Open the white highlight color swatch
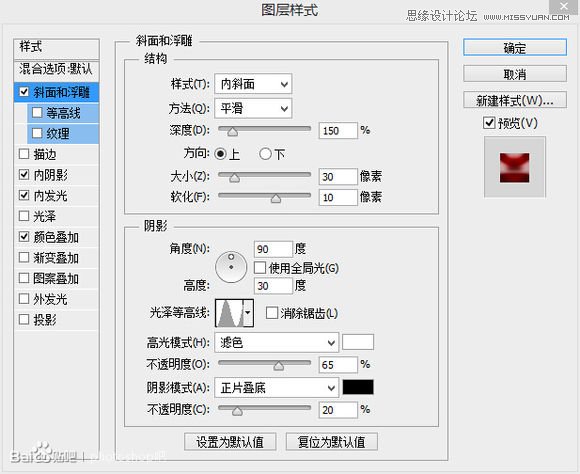This screenshot has width=580, height=474. [x=358, y=342]
